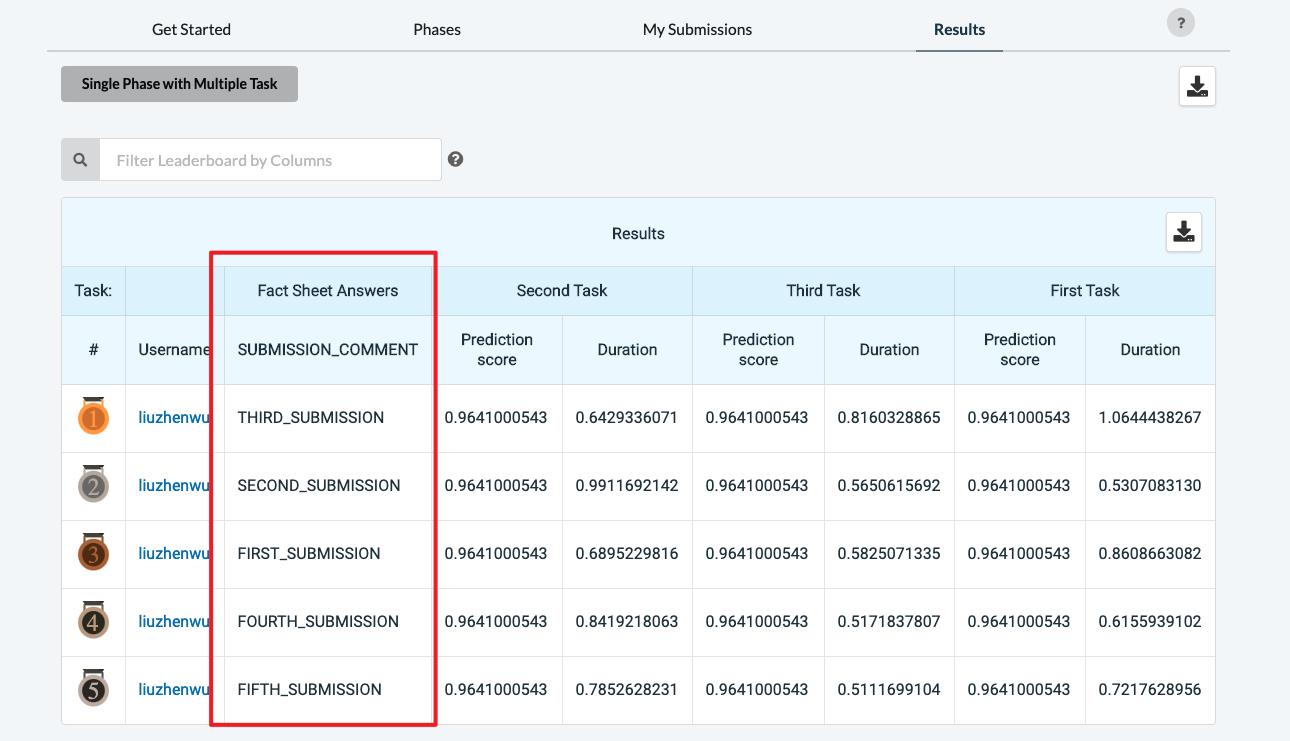Open the Phases tab

pos(437,29)
